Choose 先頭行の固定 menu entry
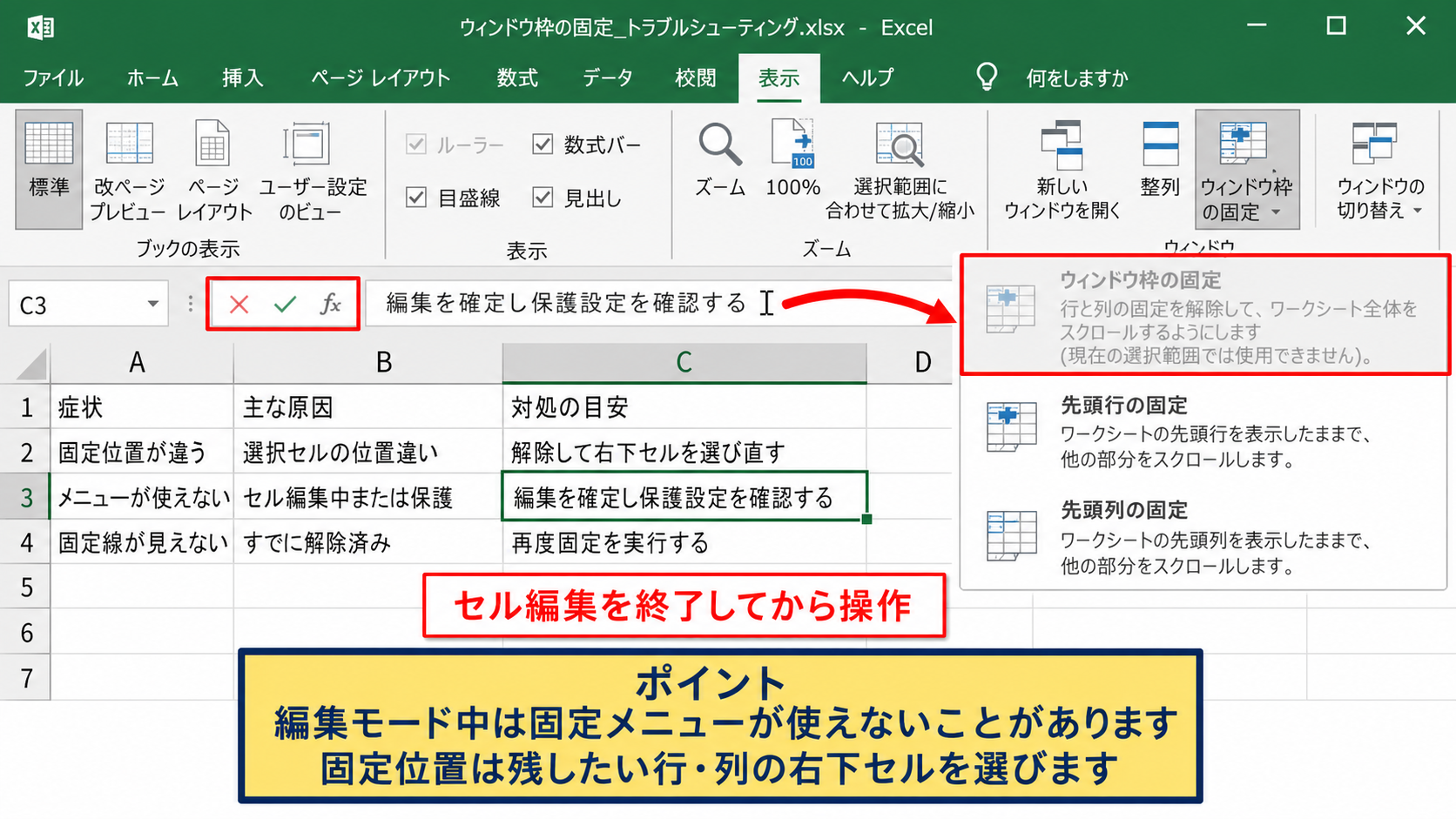Viewport: 1456px width, 819px height. 1205,432
